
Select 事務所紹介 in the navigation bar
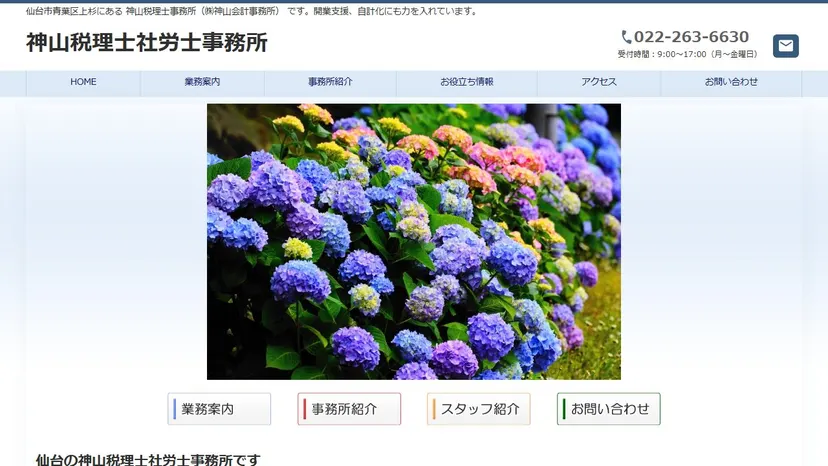tap(330, 82)
